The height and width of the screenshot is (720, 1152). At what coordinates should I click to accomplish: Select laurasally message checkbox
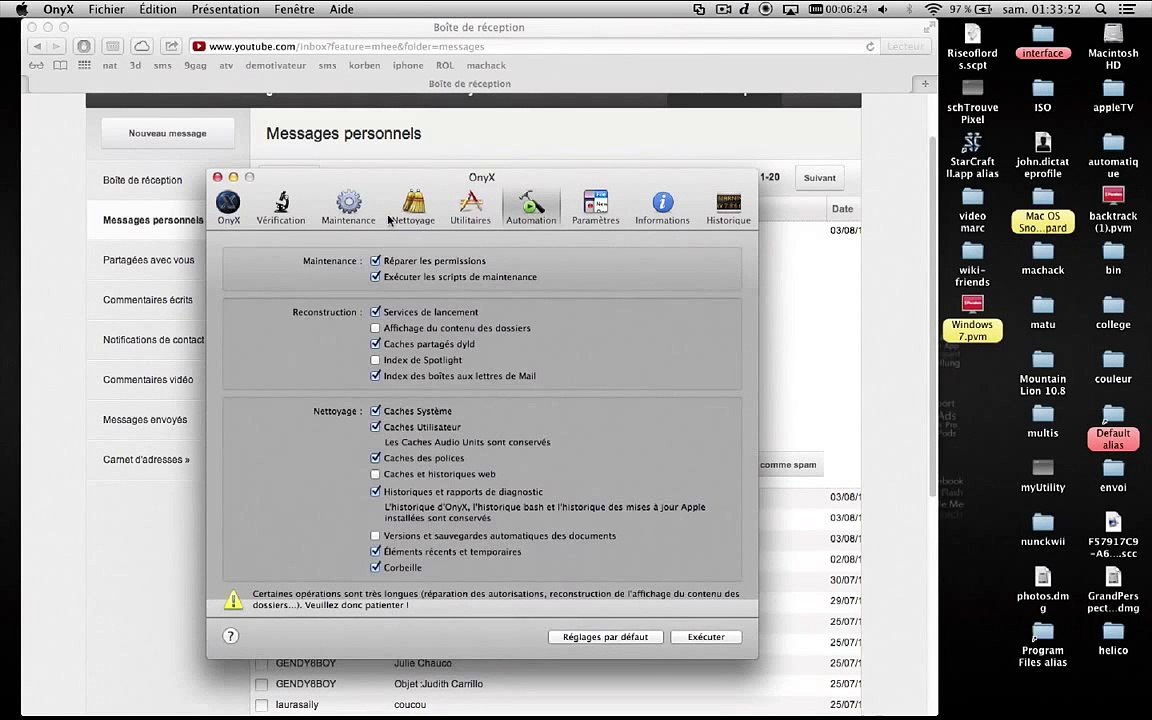[x=261, y=705]
